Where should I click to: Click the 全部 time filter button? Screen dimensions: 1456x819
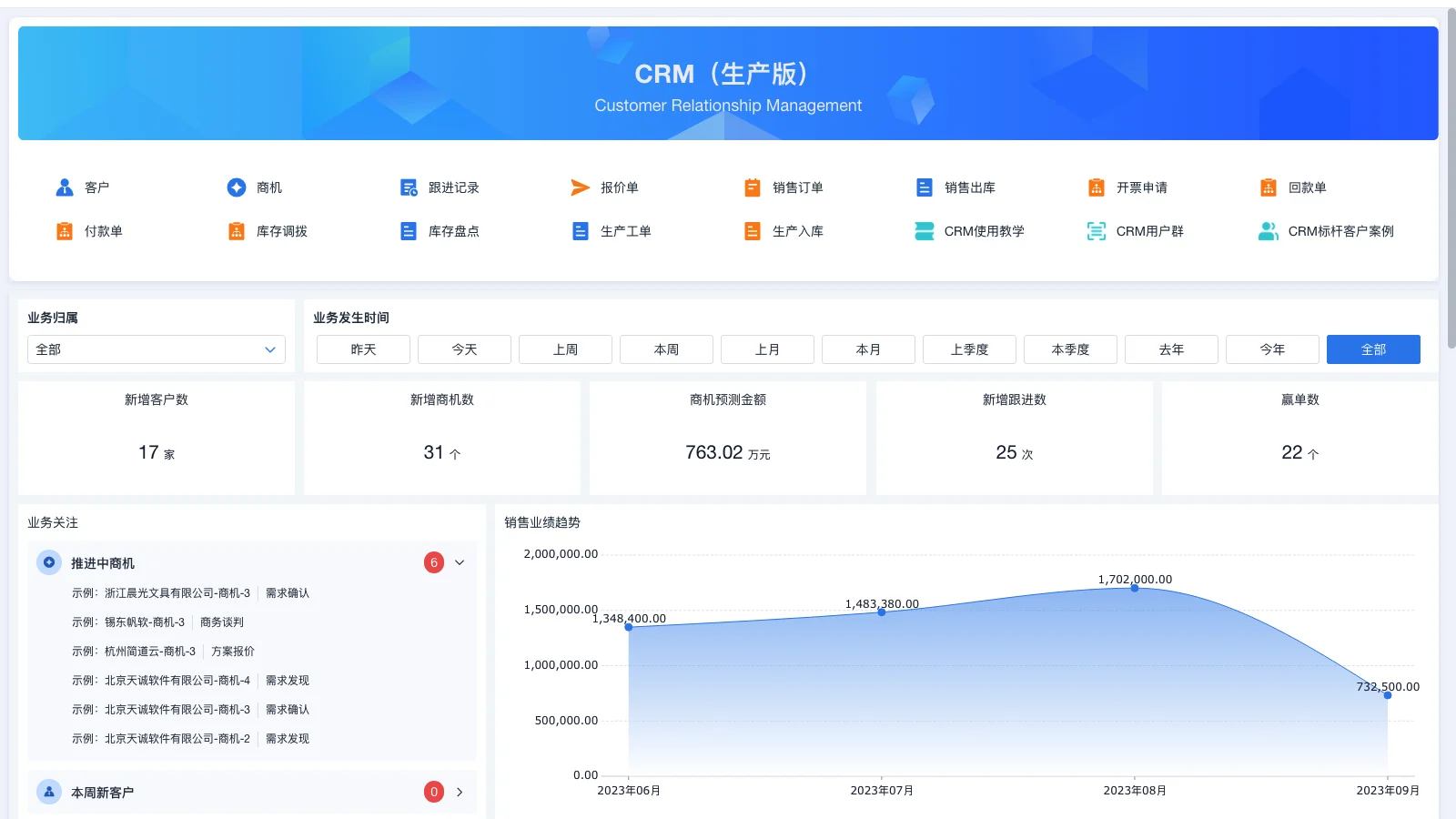click(1373, 349)
